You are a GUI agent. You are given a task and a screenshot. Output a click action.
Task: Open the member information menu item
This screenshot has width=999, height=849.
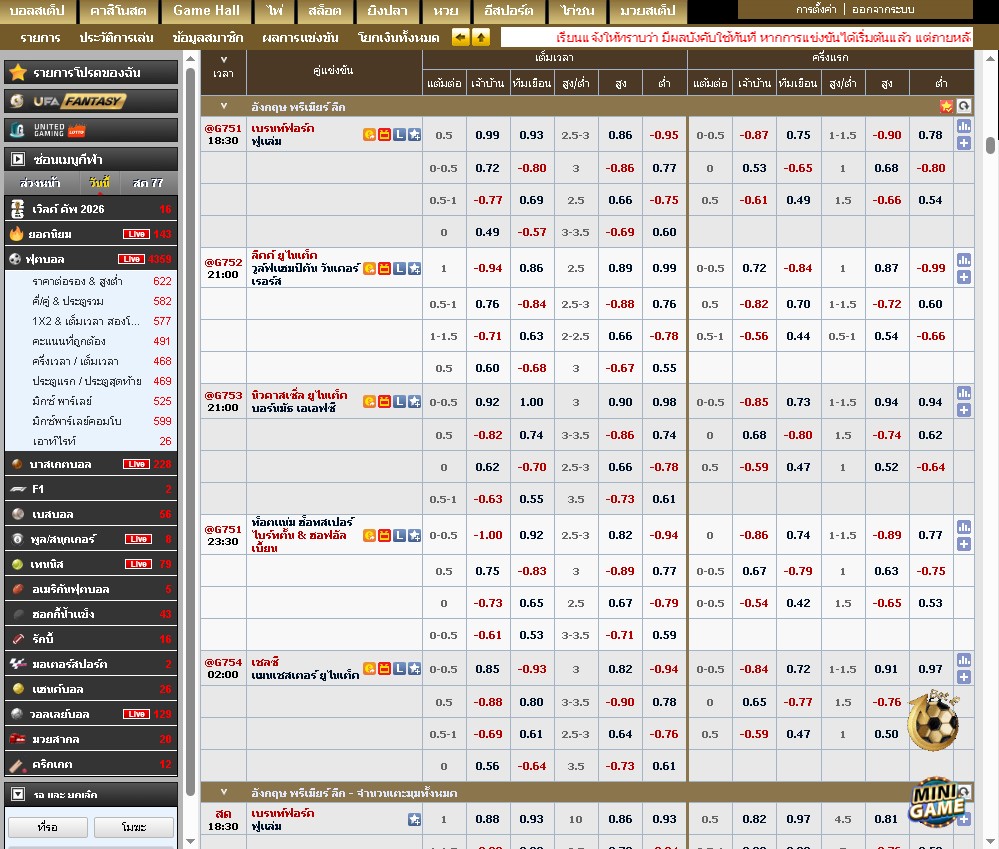(208, 38)
